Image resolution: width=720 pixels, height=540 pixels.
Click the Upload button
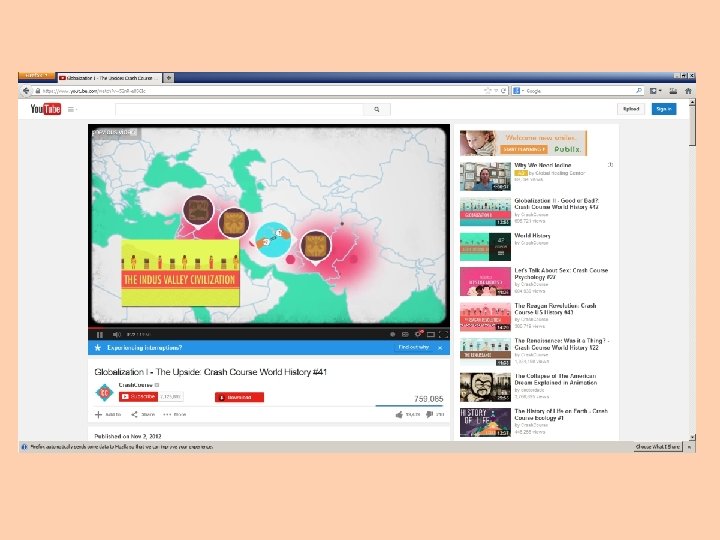(x=631, y=109)
